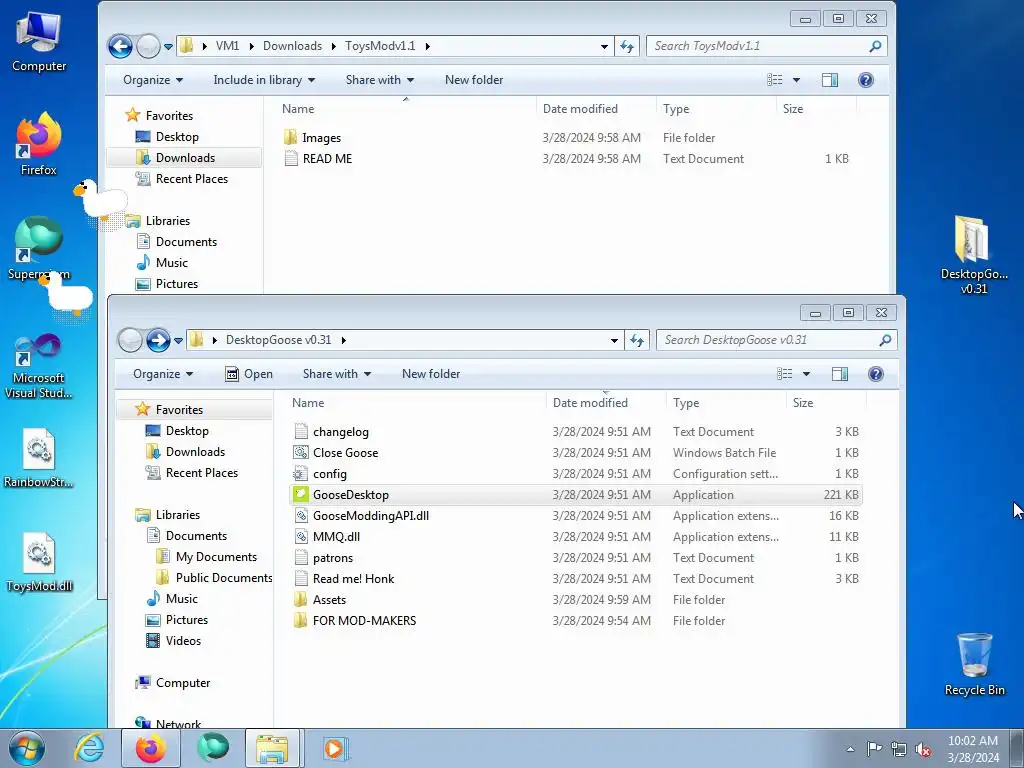This screenshot has width=1024, height=768.
Task: Go back in ToysModv1.1 window
Action: [120, 46]
